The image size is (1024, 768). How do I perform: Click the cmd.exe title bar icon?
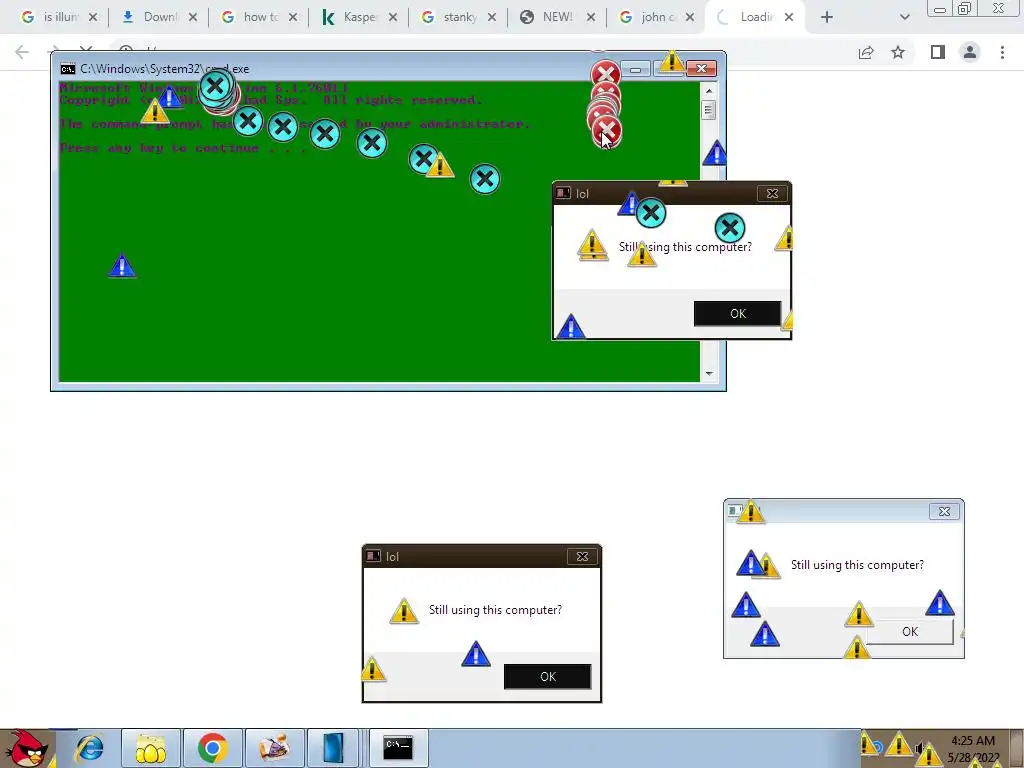[67, 69]
